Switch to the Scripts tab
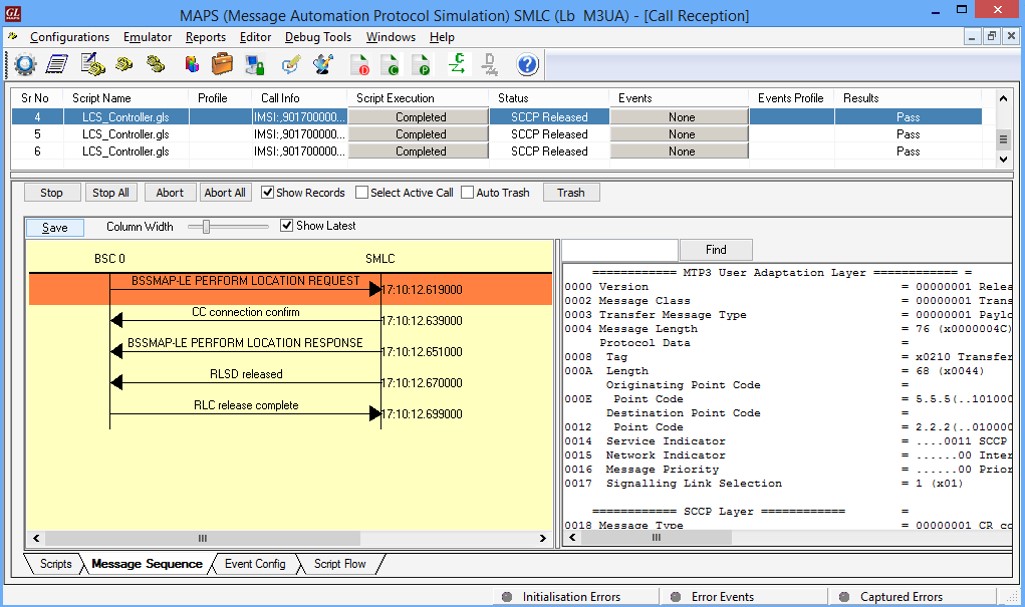The width and height of the screenshot is (1025, 607). pos(55,564)
